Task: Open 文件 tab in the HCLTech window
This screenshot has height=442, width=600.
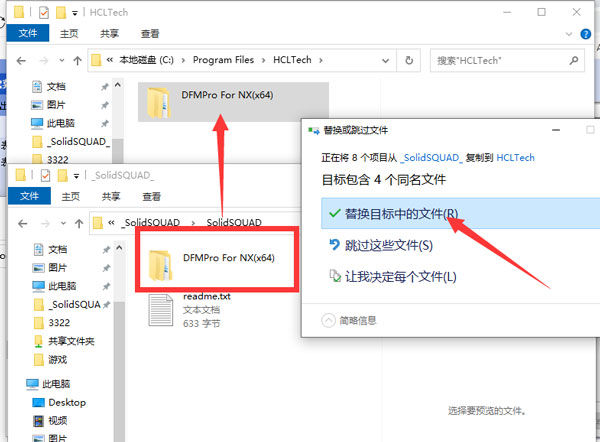Action: [x=27, y=31]
